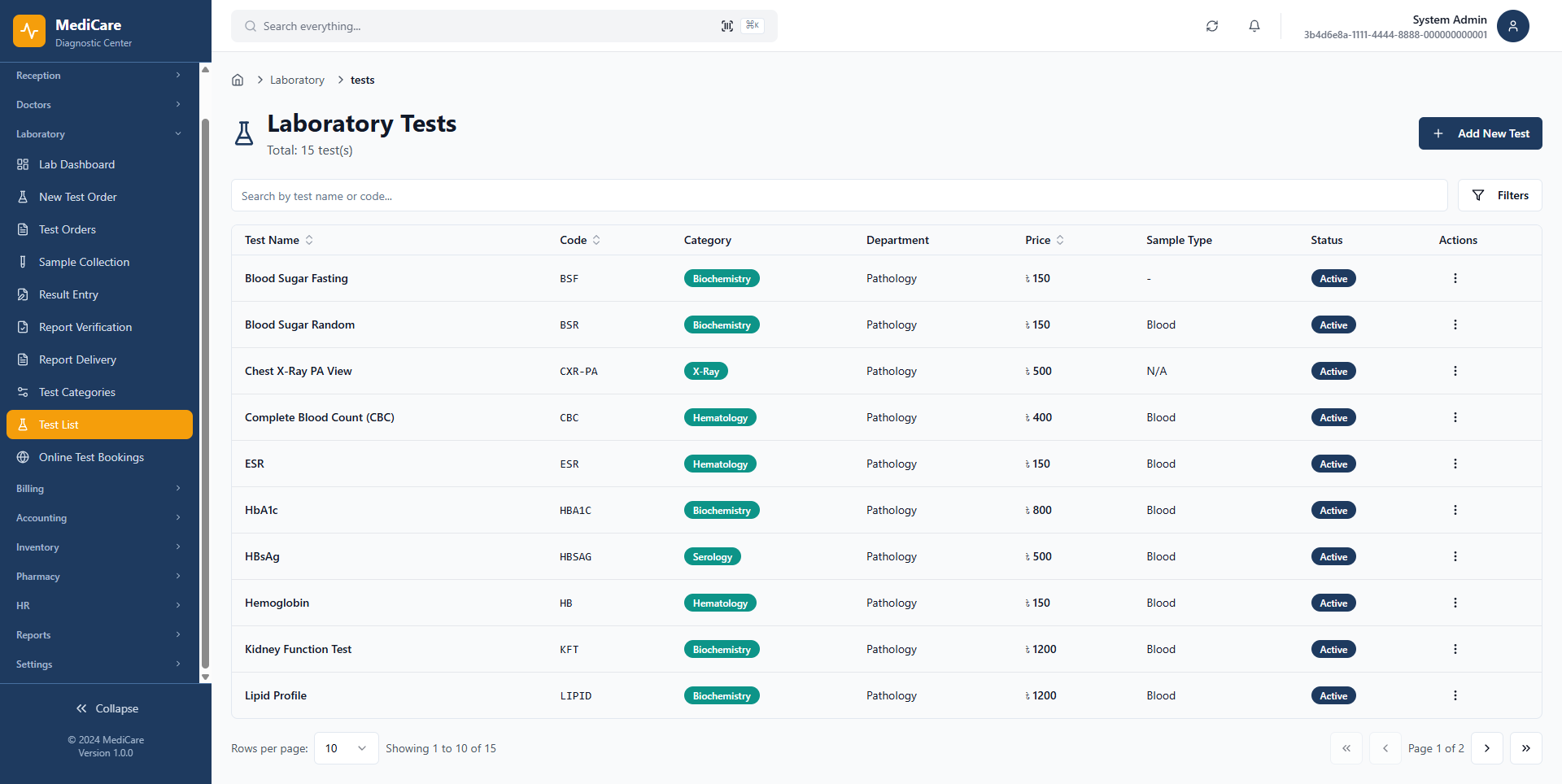Navigate to Laboratory via breadcrumb
This screenshot has width=1562, height=784.
(x=296, y=80)
